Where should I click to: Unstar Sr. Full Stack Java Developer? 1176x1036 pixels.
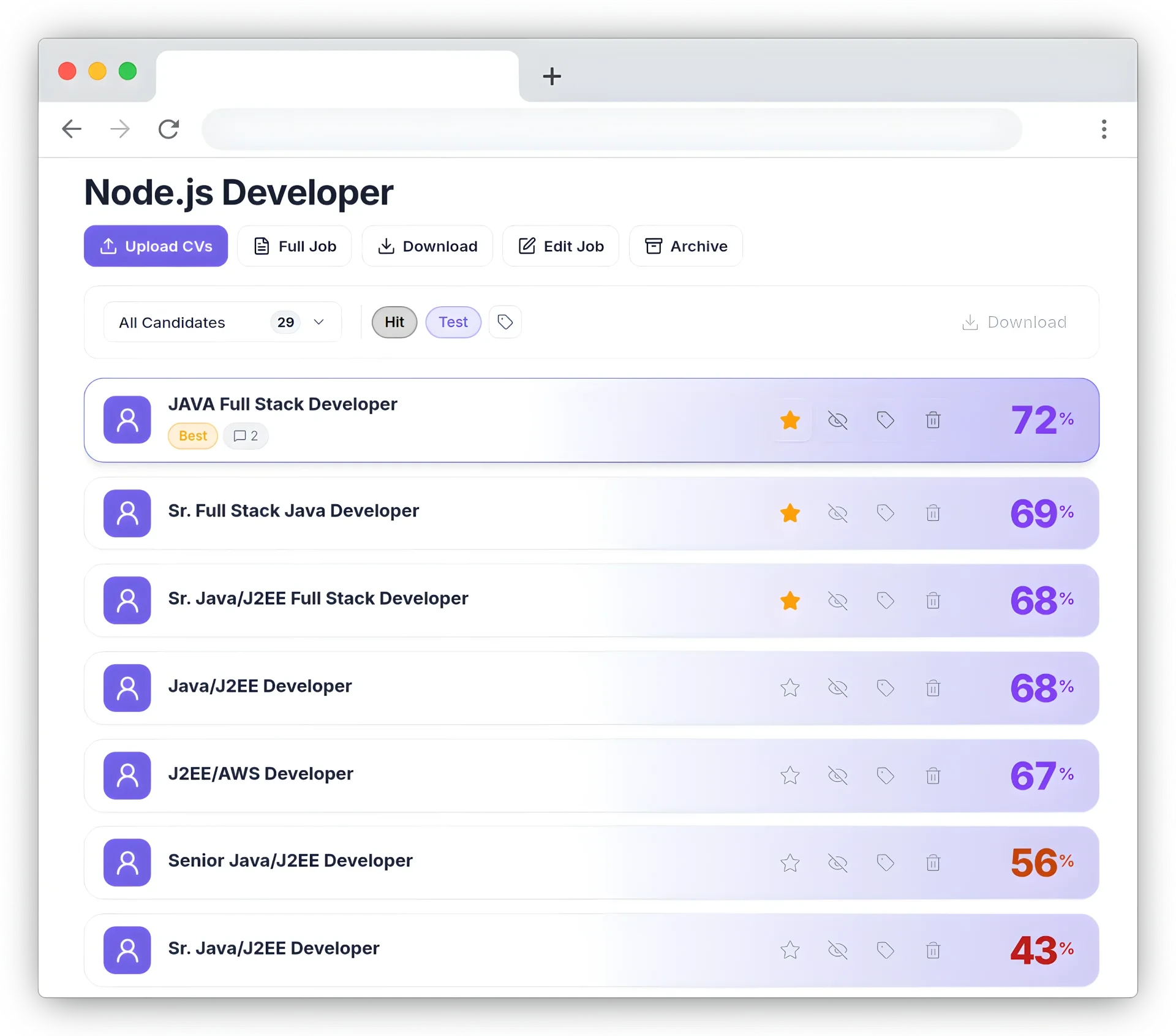[790, 513]
